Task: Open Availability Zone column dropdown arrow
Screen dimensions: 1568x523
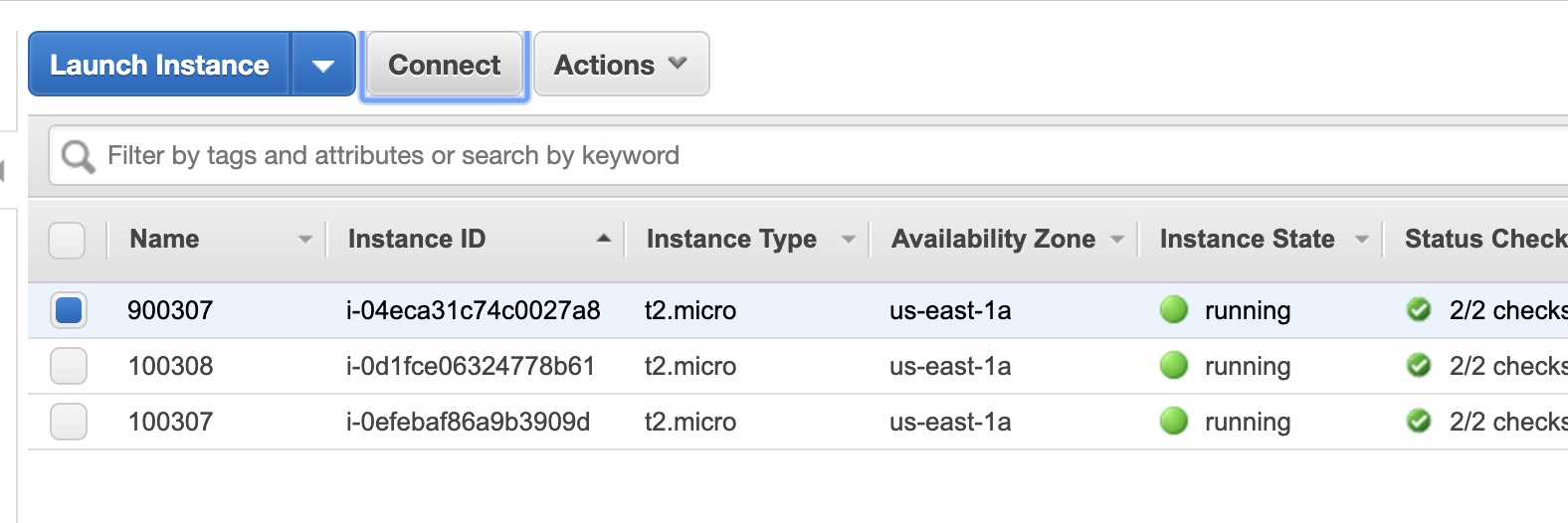Action: [x=1116, y=240]
